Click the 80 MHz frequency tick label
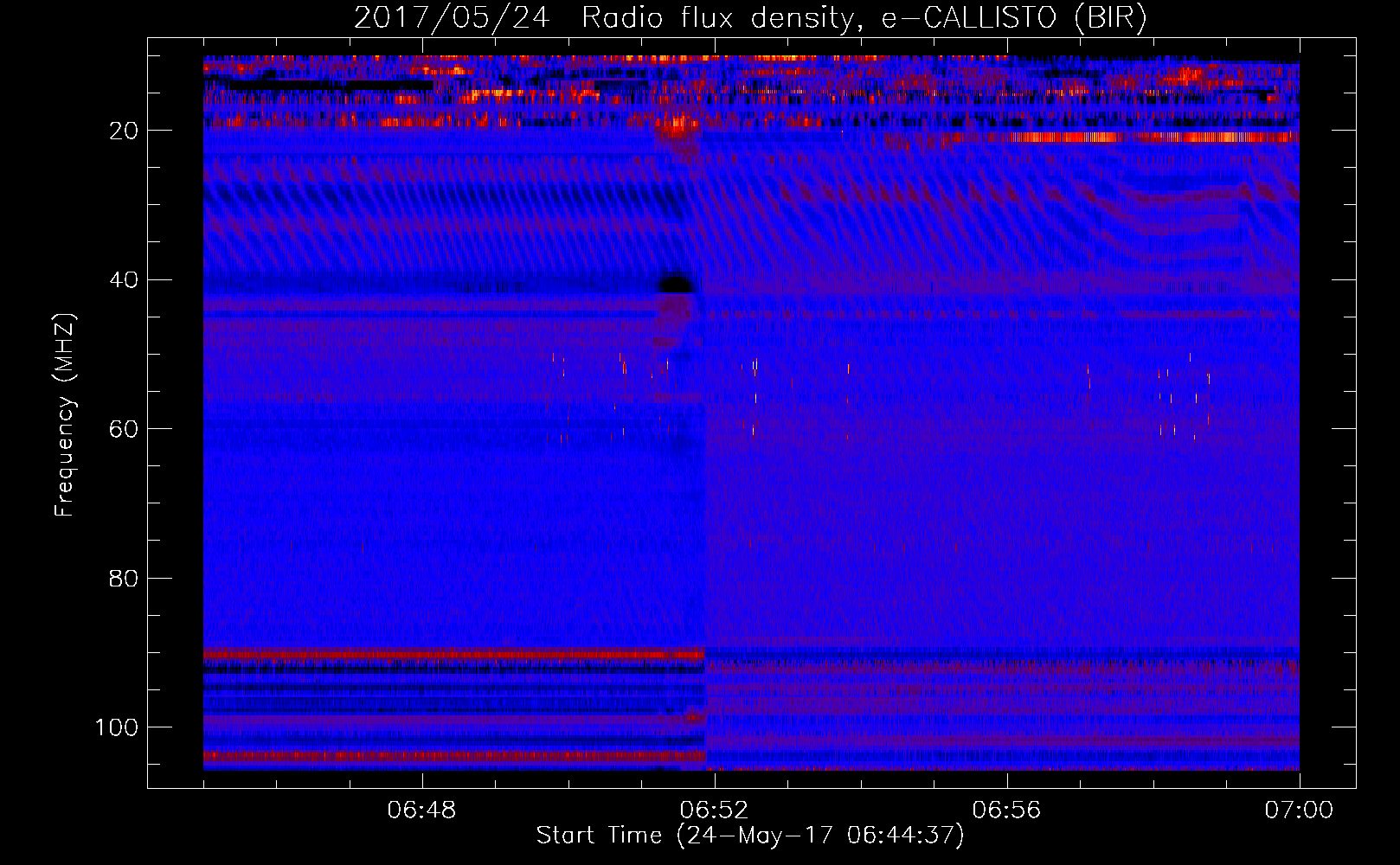This screenshot has height=865, width=1400. coord(124,579)
